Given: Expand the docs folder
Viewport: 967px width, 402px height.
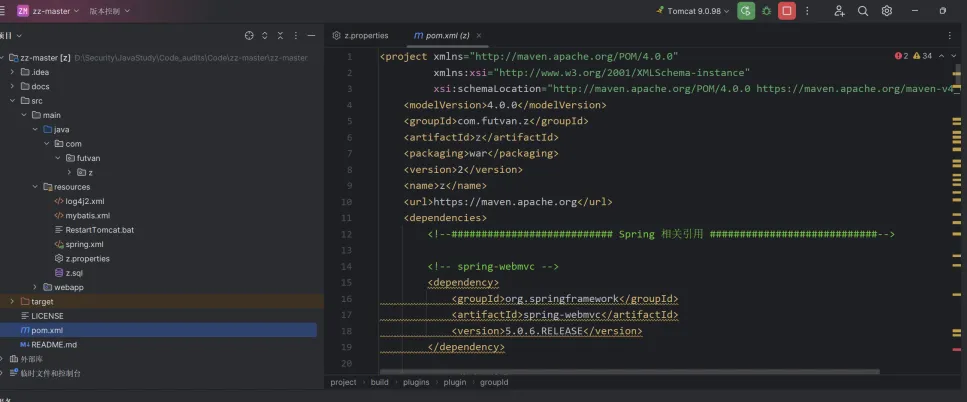Looking at the screenshot, I should coord(12,86).
